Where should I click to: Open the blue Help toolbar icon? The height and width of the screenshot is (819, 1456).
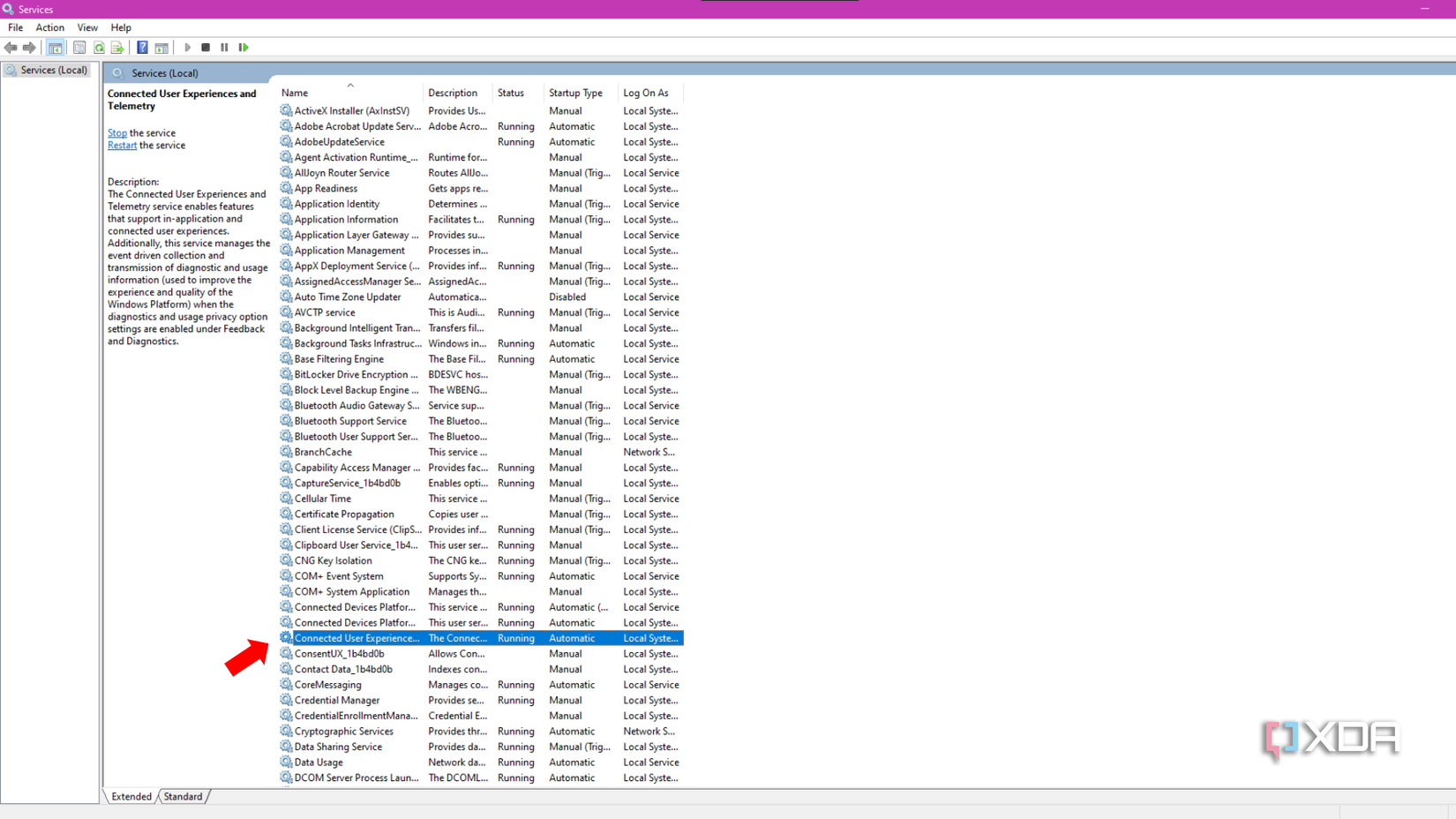coord(142,48)
